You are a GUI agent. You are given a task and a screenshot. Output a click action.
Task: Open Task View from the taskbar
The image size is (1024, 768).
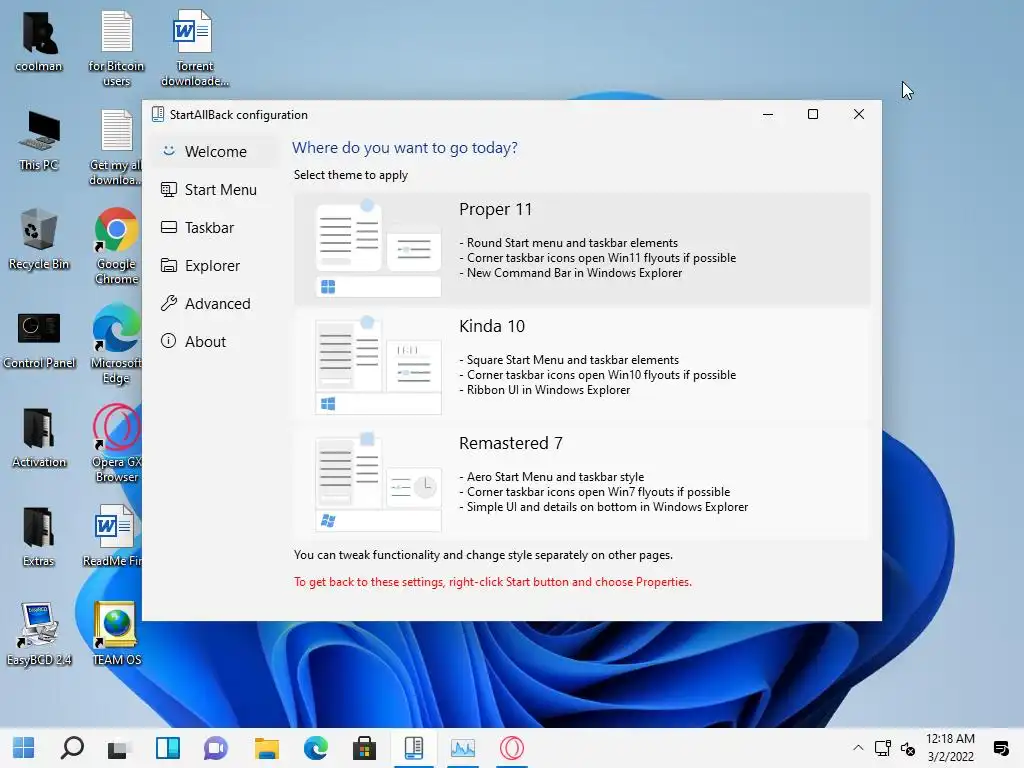120,748
